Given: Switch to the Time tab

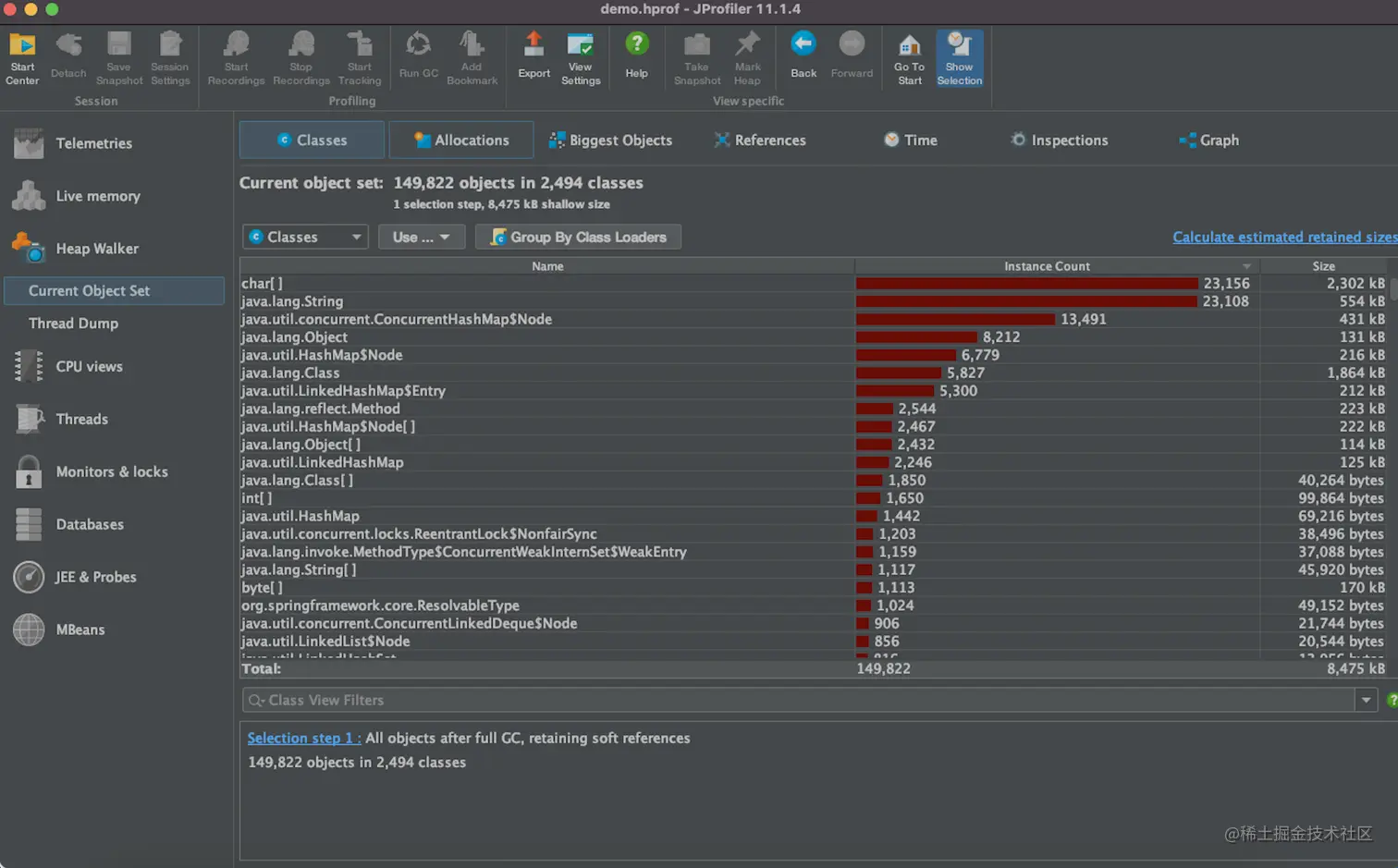Looking at the screenshot, I should [910, 140].
